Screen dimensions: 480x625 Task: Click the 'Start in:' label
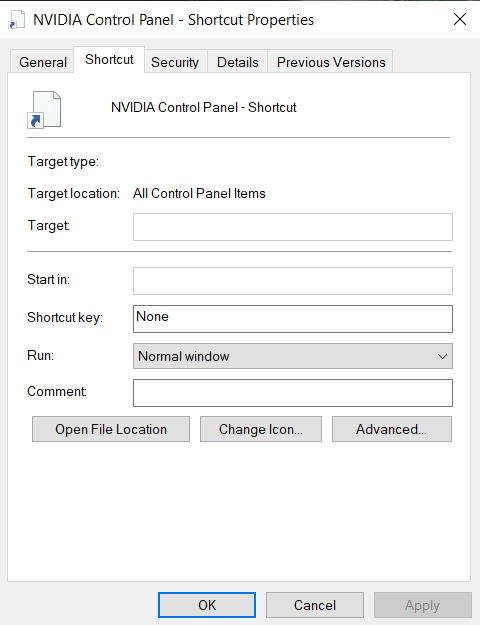click(x=48, y=279)
